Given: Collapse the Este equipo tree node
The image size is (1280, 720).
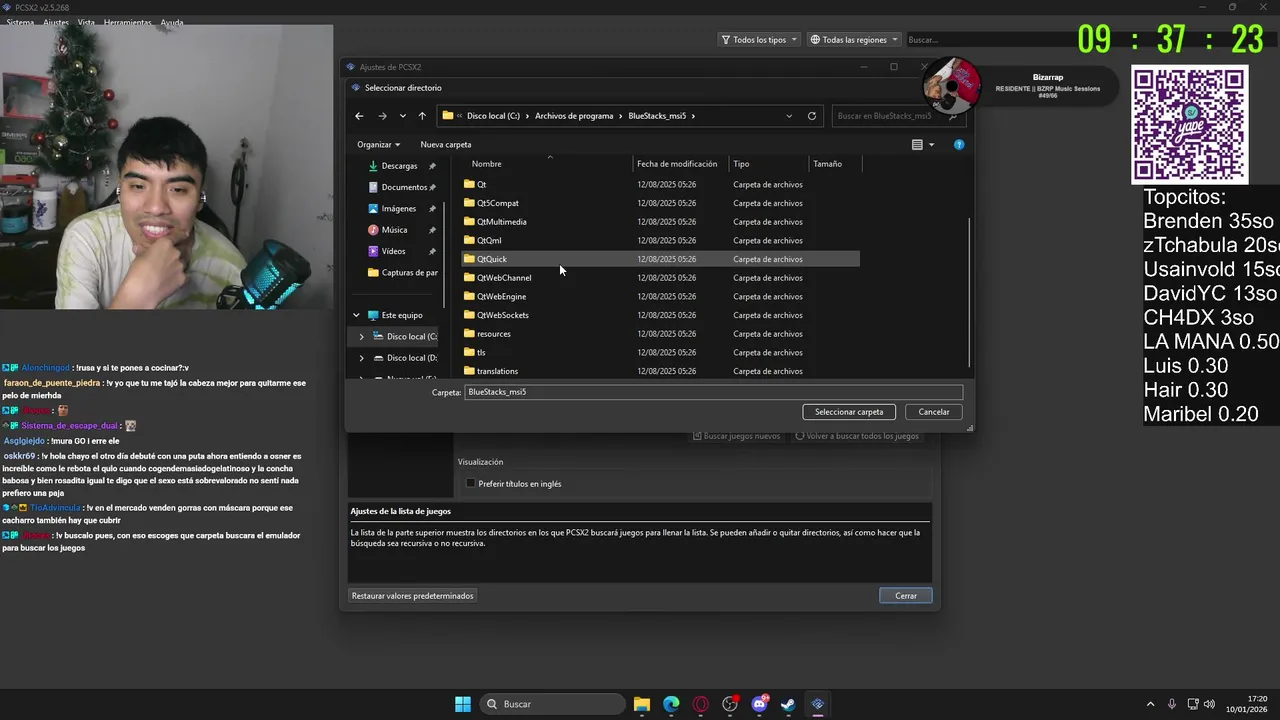Looking at the screenshot, I should pyautogui.click(x=356, y=315).
